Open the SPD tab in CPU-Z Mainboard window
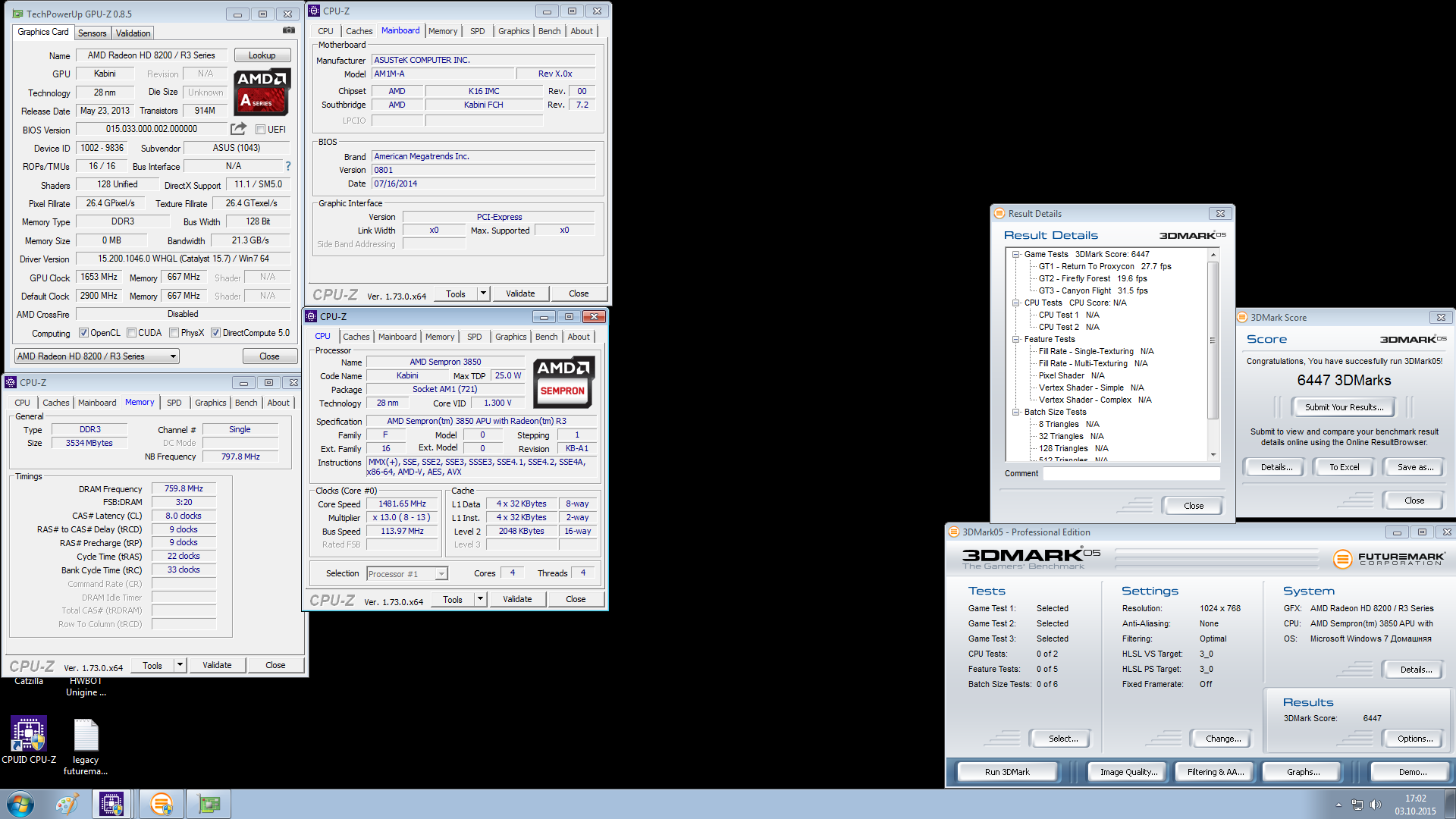The image size is (1456, 819). 477,31
